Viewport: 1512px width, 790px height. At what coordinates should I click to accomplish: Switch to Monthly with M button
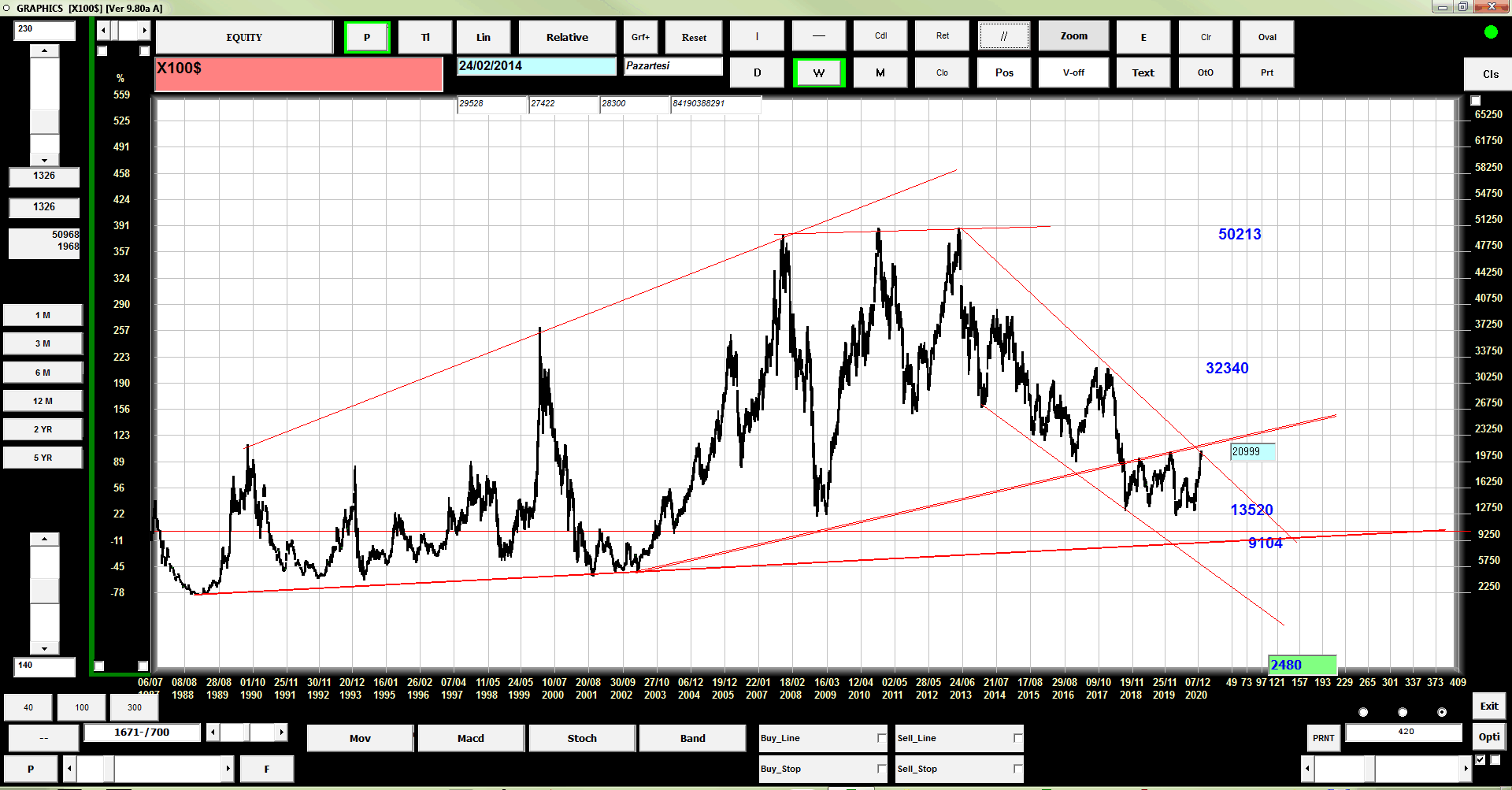[x=880, y=72]
